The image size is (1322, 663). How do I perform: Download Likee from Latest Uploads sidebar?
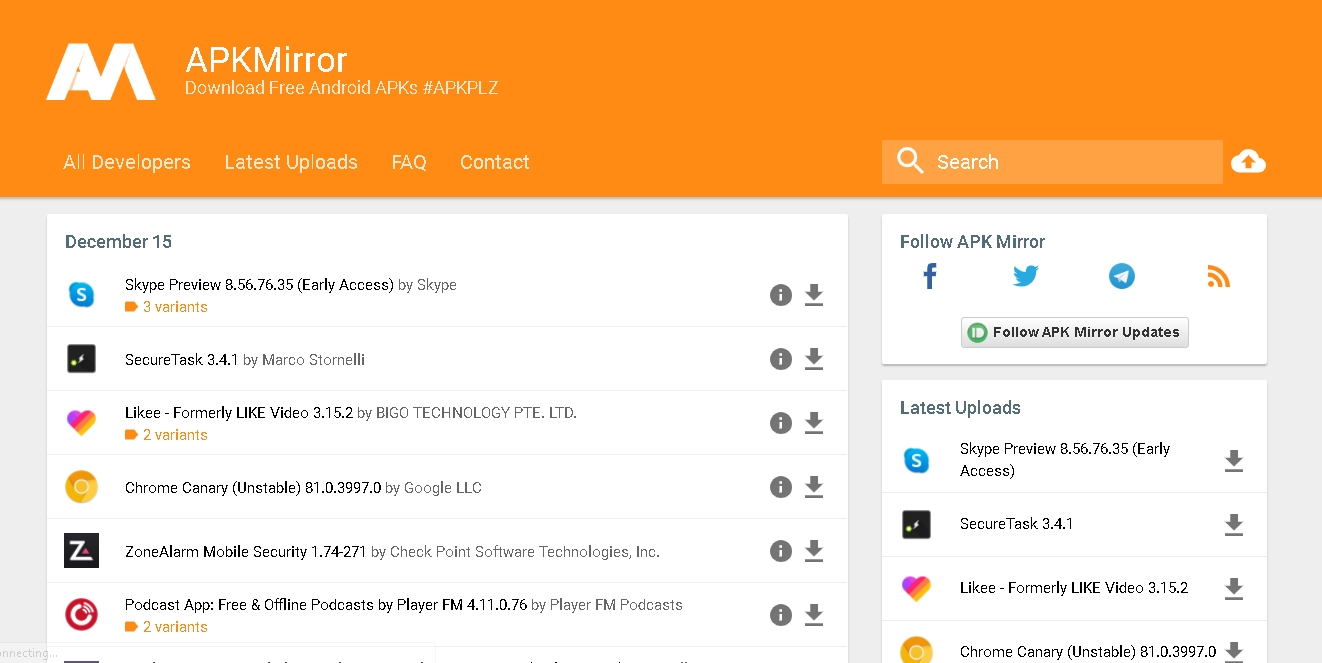[x=1234, y=589]
